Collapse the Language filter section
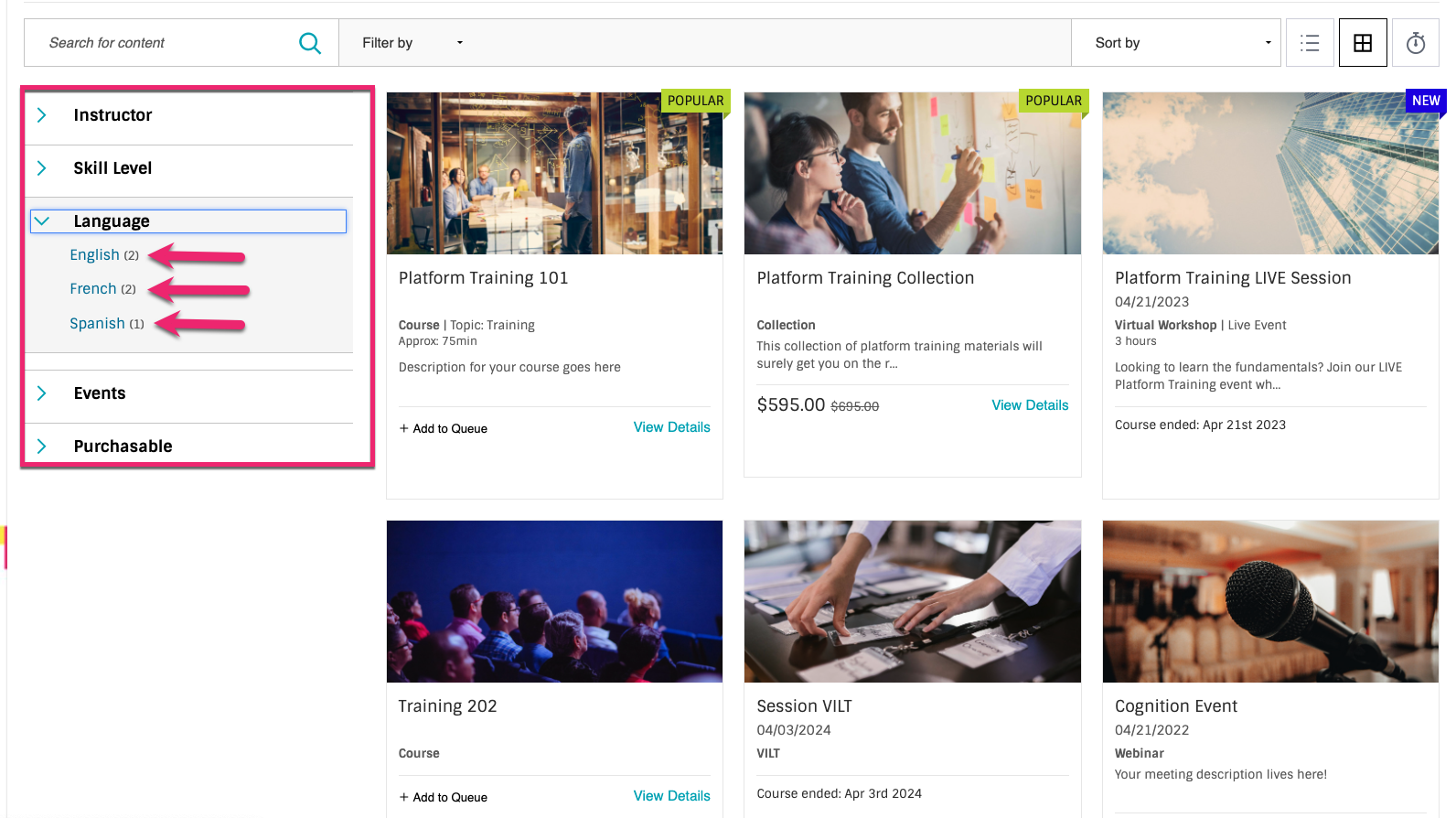 pos(188,221)
